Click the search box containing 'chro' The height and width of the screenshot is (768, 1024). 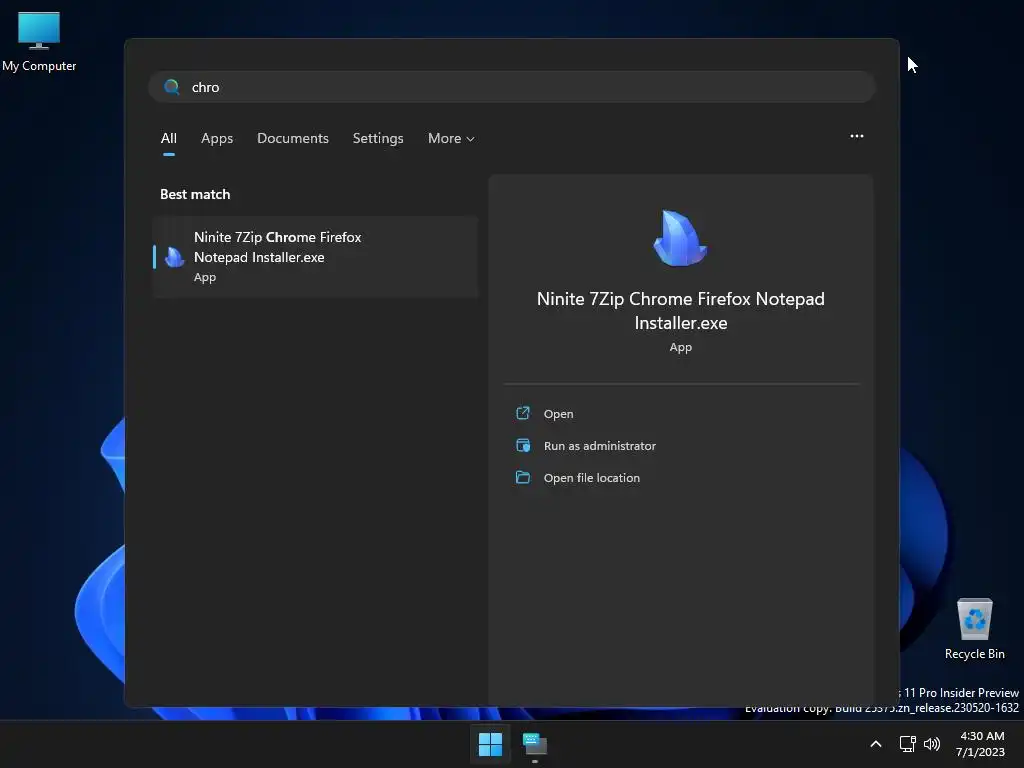coord(512,87)
